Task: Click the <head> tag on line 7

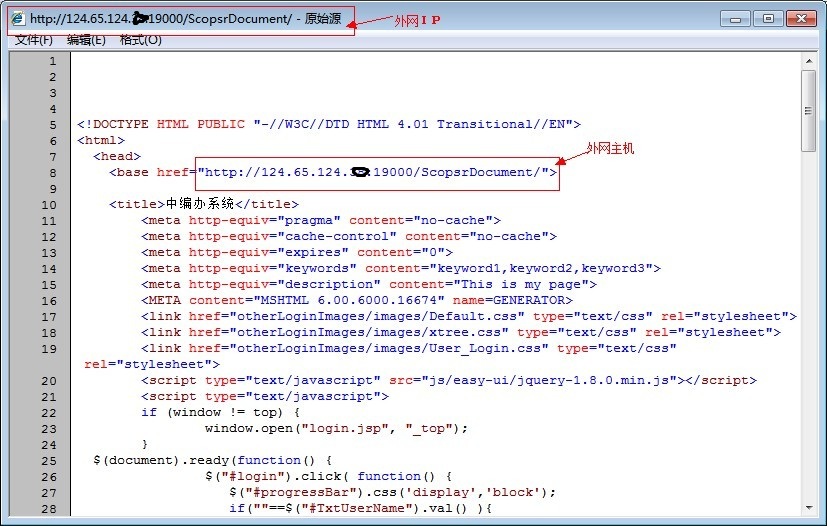Action: pyautogui.click(x=117, y=156)
